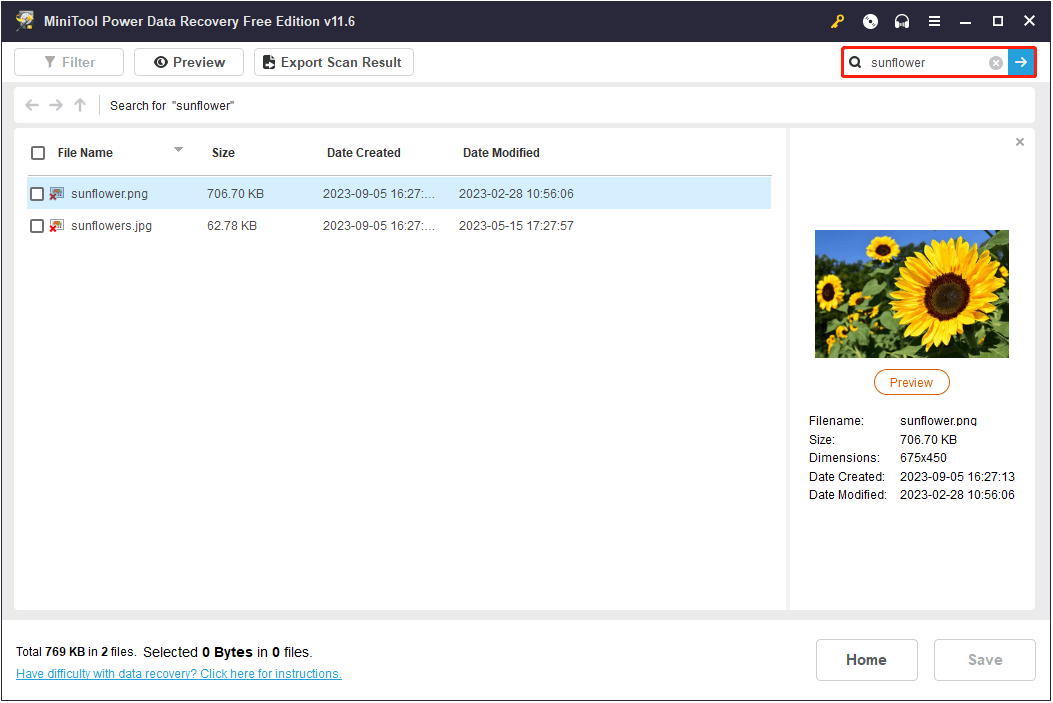Click the headphones support icon
Viewport: 1053px width, 703px height.
pos(901,20)
